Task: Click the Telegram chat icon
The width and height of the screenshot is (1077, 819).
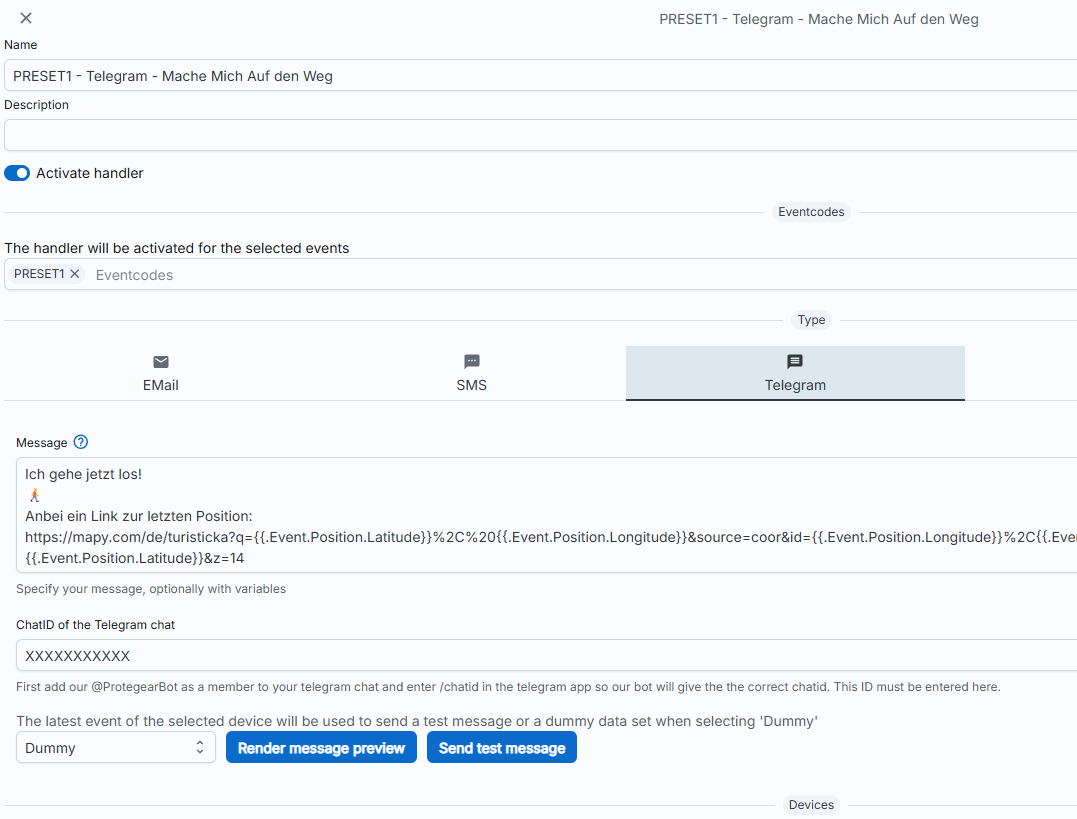Action: point(795,362)
